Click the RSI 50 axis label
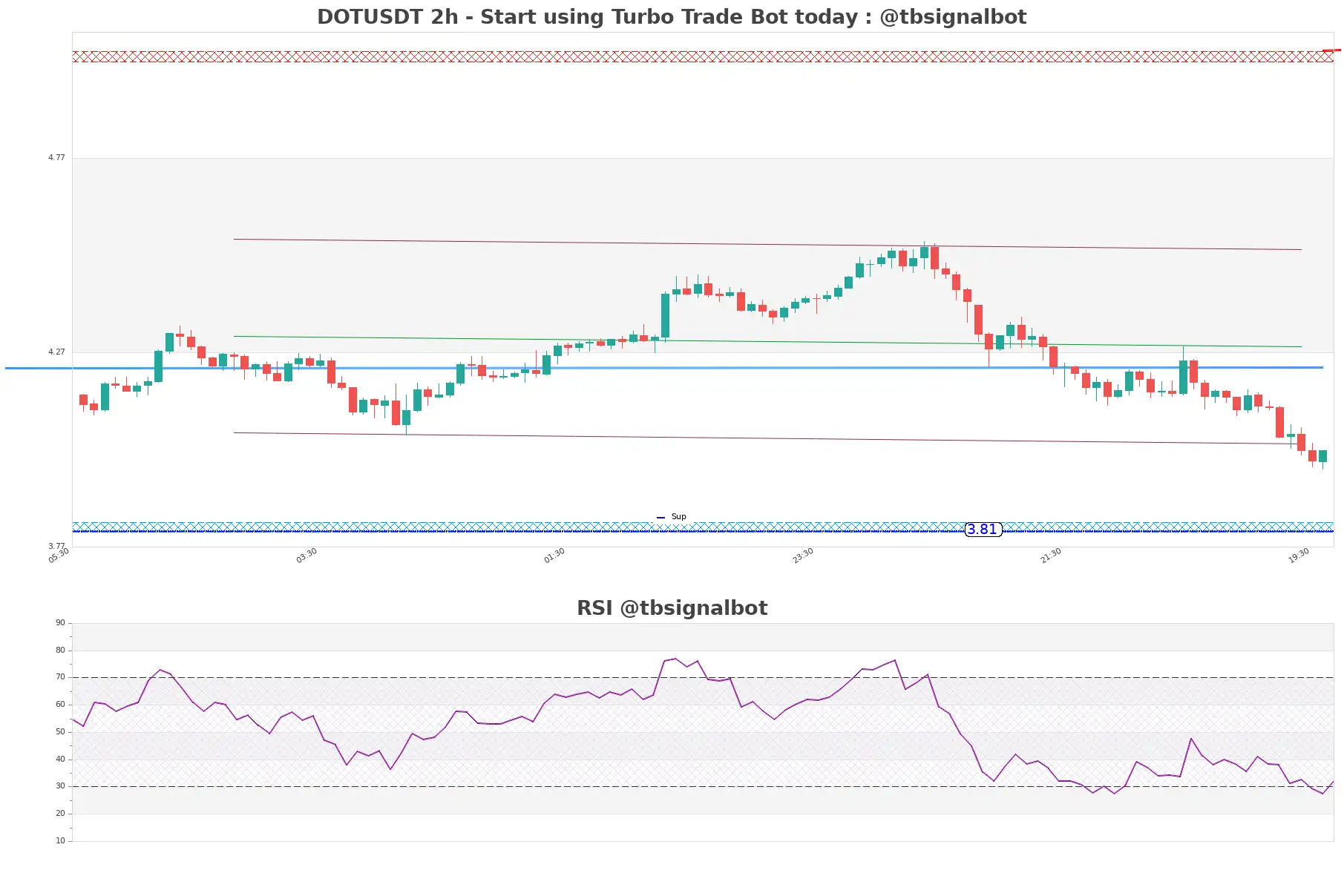The image size is (1344, 896). 60,732
